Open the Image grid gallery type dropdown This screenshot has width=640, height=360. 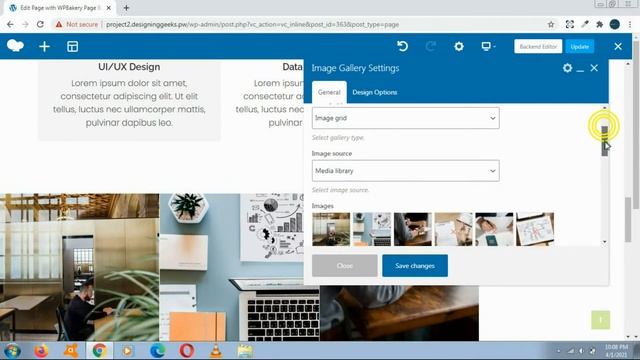(405, 118)
